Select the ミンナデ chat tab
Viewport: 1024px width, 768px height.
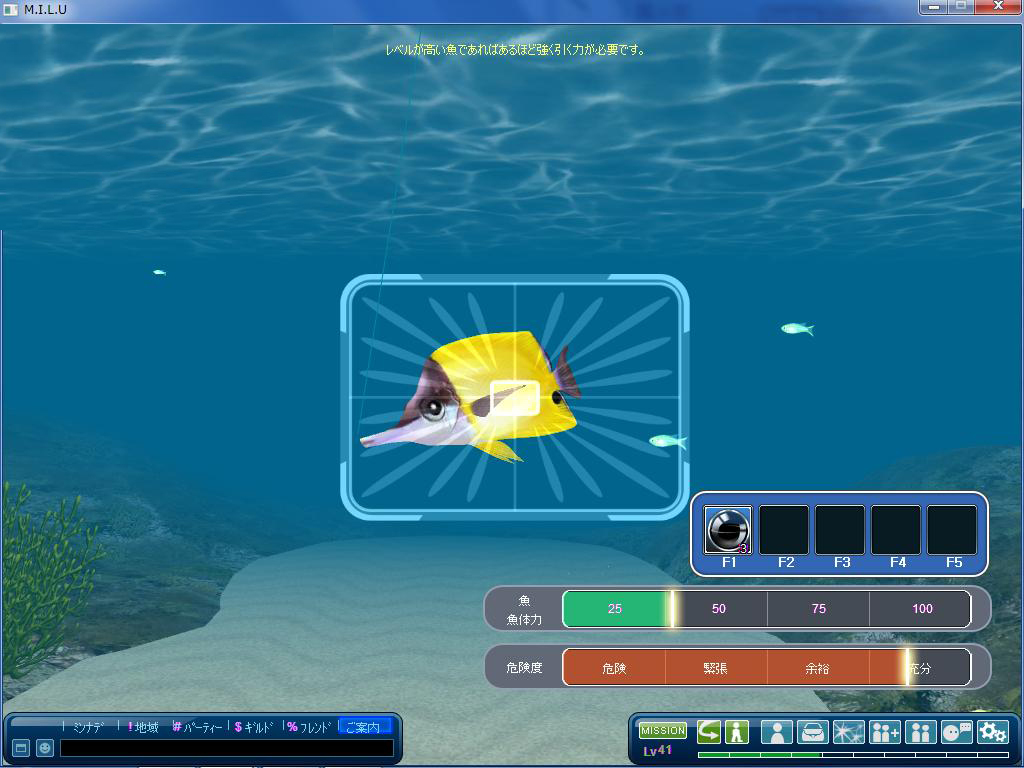point(88,727)
